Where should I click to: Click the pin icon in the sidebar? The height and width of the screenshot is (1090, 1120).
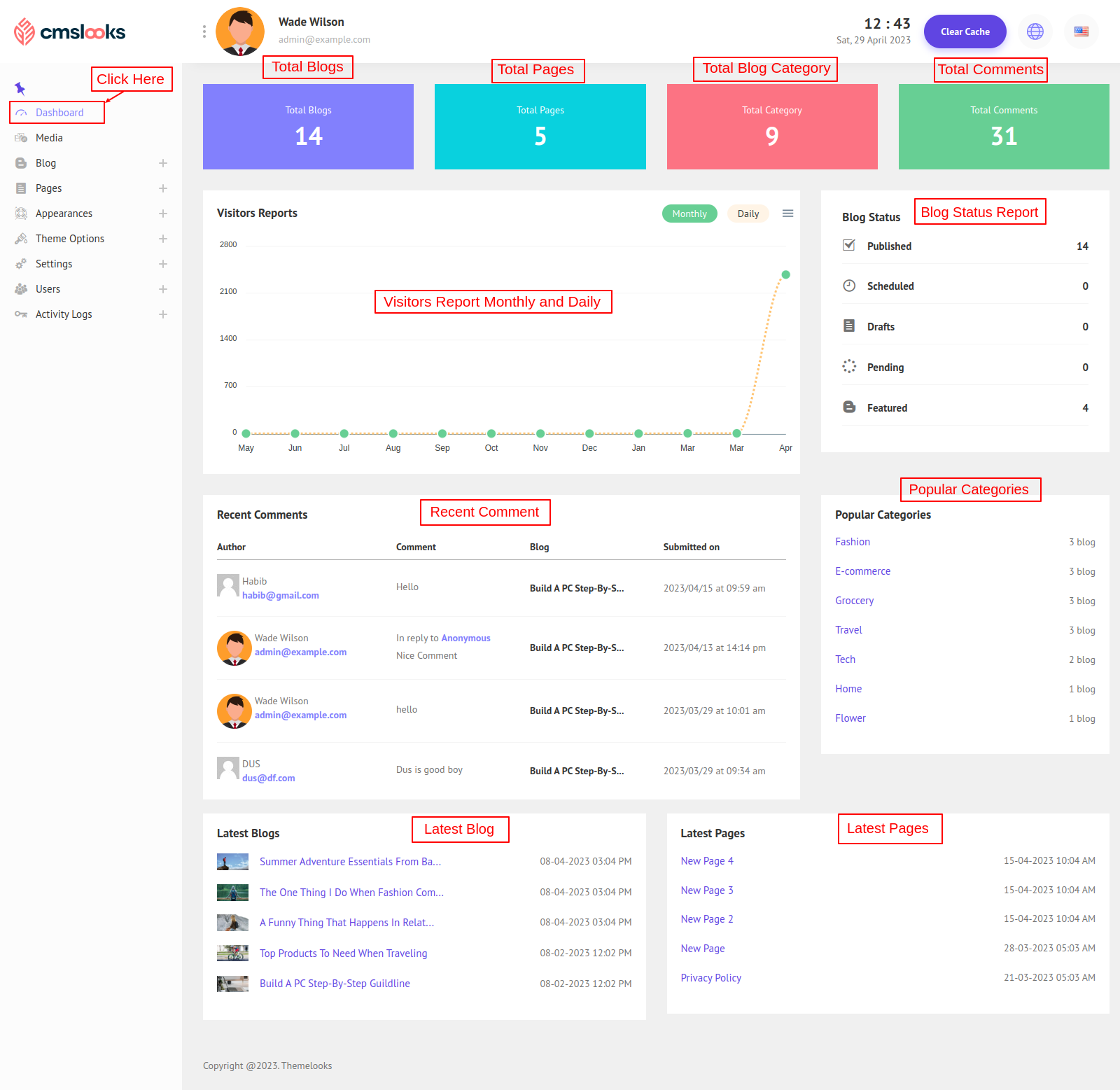tap(20, 88)
